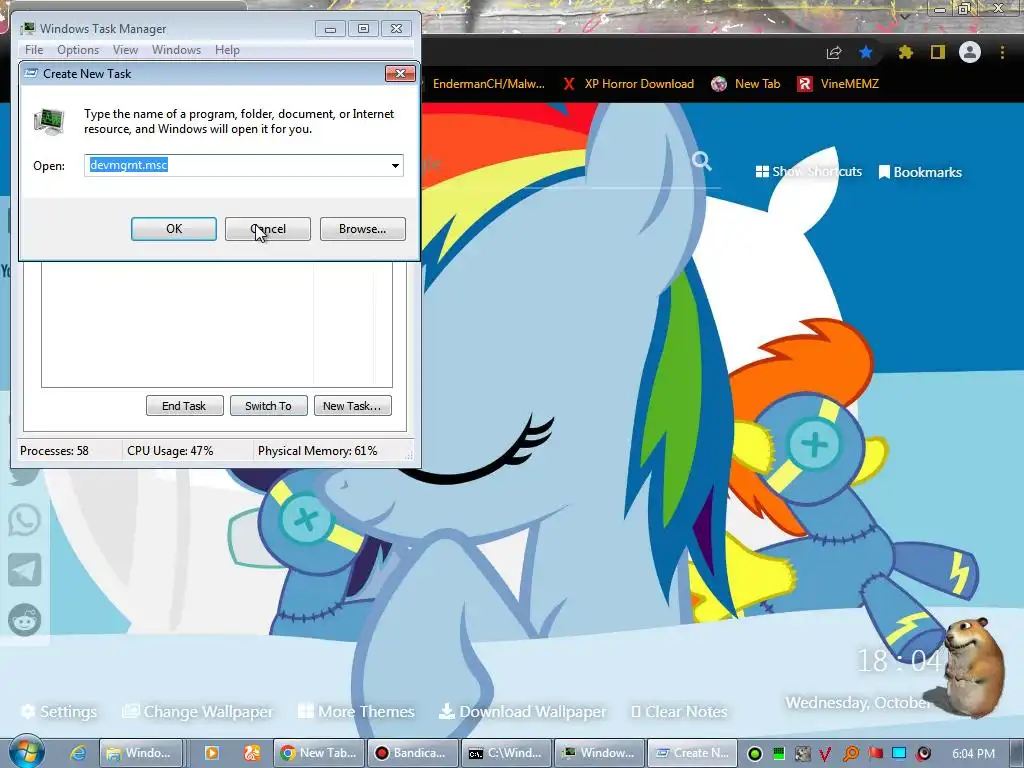Toggle Chrome side panel icon

click(x=938, y=52)
